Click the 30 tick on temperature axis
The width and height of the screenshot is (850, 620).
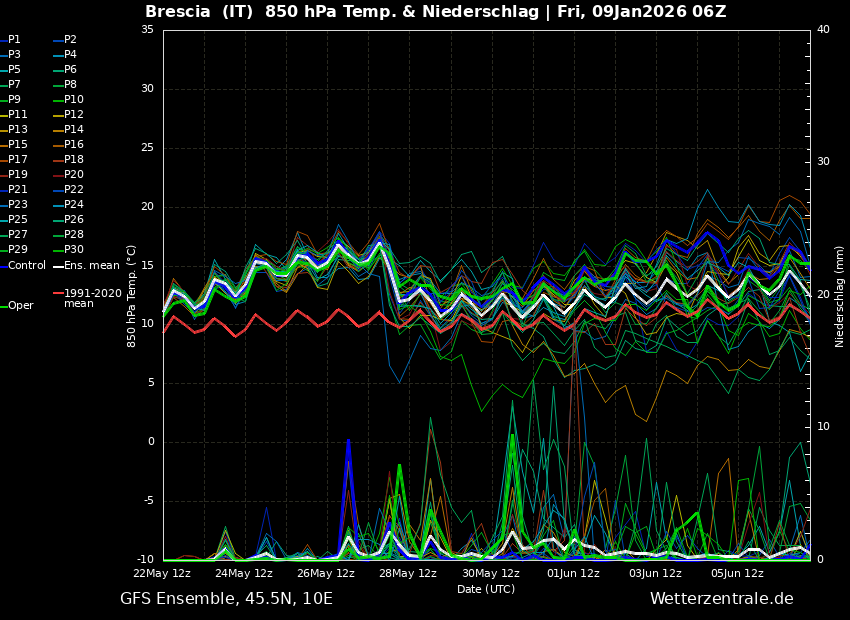pyautogui.click(x=147, y=89)
